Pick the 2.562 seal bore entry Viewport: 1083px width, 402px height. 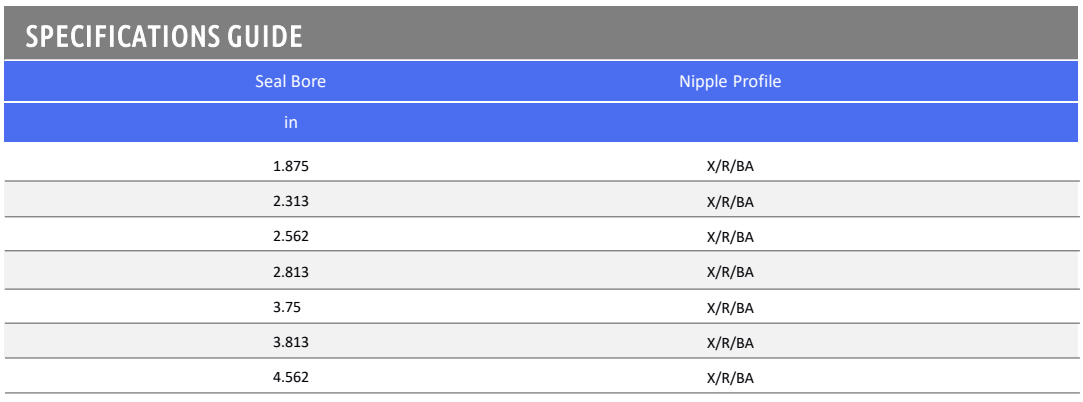[291, 237]
